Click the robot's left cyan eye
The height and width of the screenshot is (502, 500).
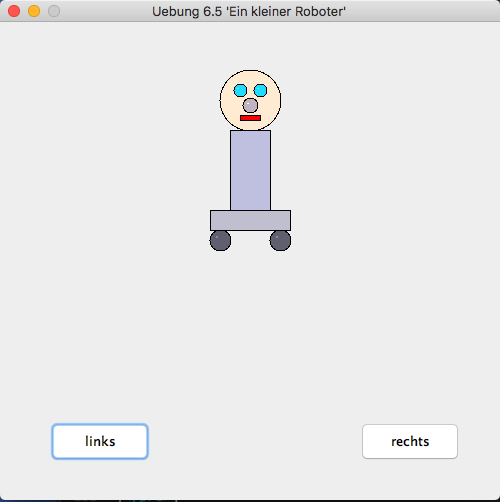click(x=240, y=90)
